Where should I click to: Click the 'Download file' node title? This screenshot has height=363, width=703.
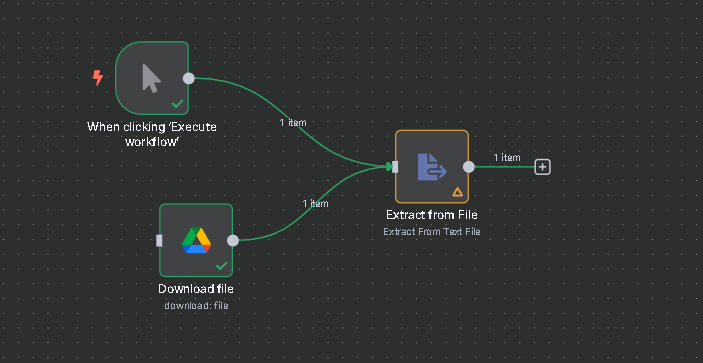pyautogui.click(x=196, y=289)
